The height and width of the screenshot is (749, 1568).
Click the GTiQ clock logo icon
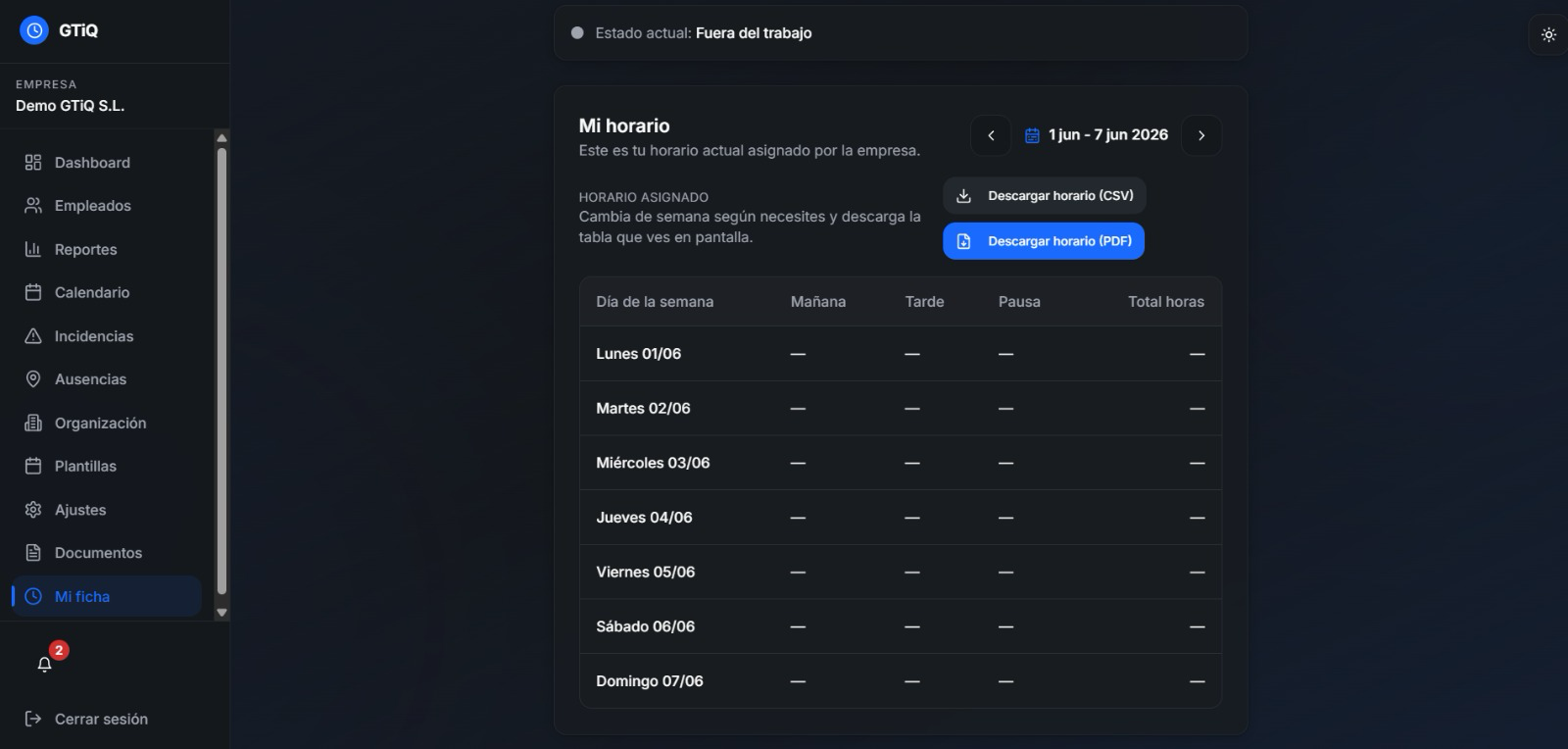33,30
